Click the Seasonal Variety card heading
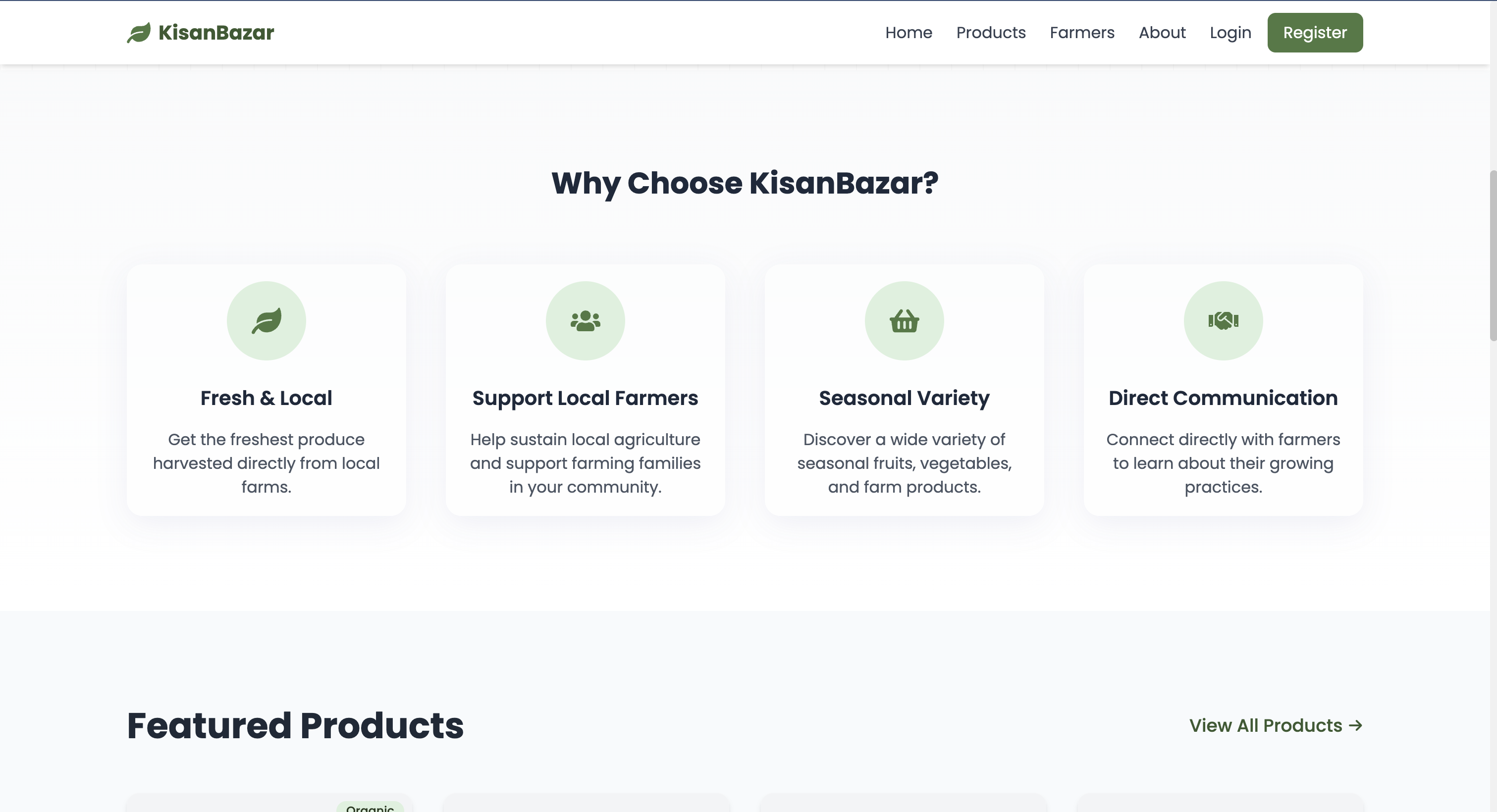Viewport: 1497px width, 812px height. pyautogui.click(x=904, y=399)
